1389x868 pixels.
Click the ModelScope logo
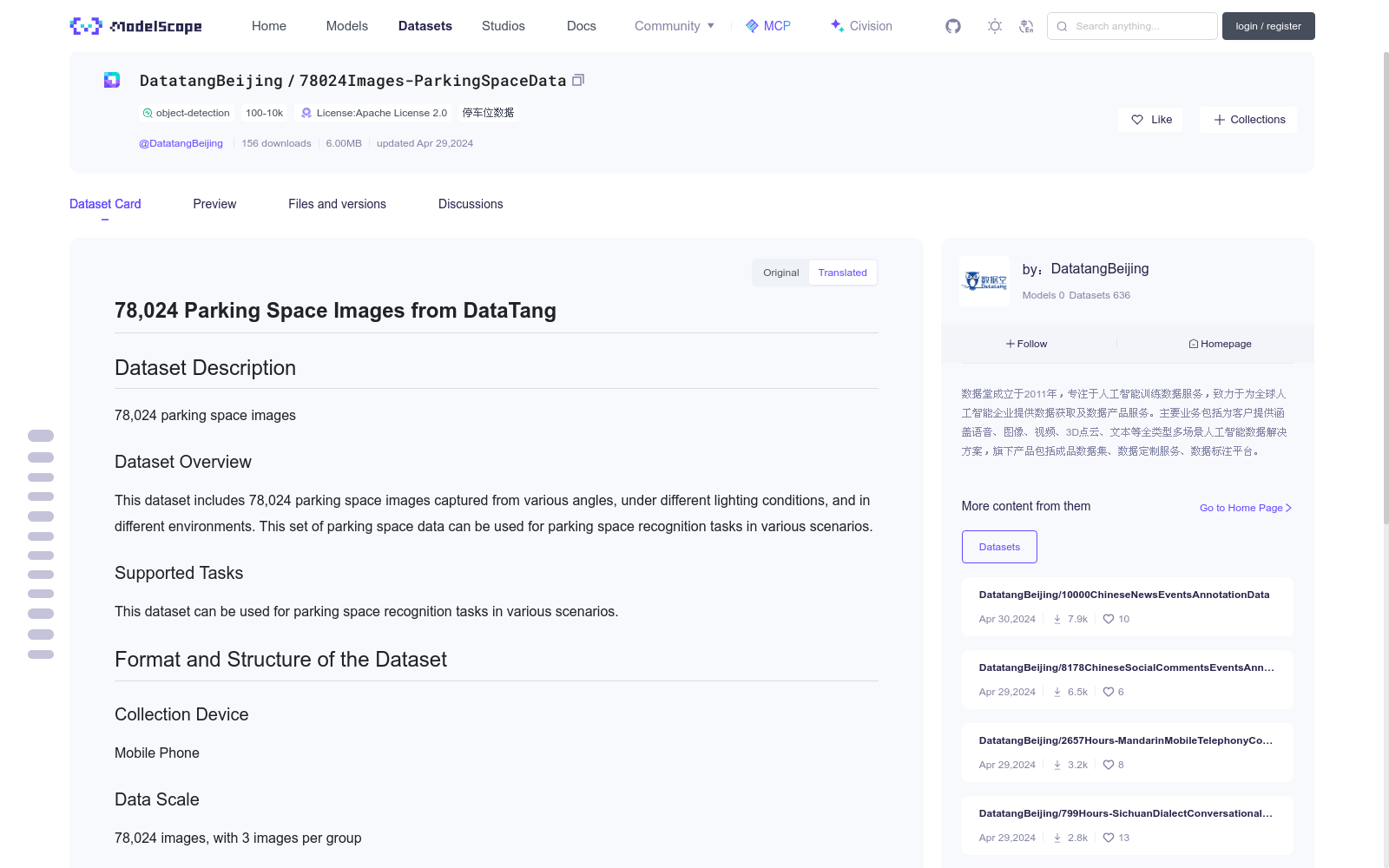coord(135,26)
